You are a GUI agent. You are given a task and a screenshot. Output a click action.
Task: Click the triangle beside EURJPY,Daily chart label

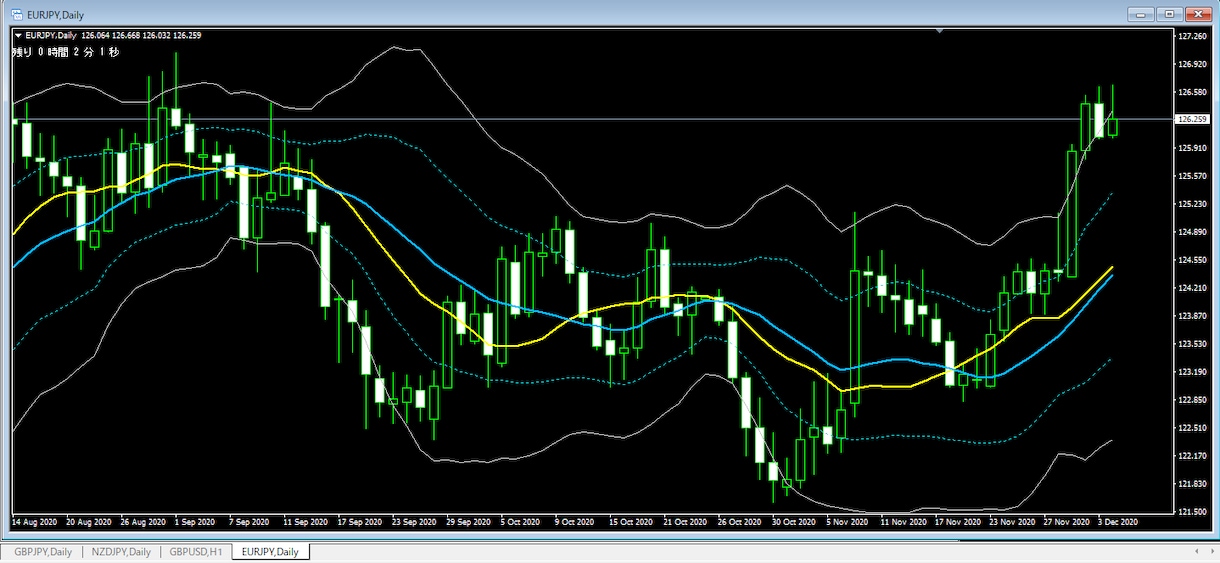pyautogui.click(x=17, y=36)
